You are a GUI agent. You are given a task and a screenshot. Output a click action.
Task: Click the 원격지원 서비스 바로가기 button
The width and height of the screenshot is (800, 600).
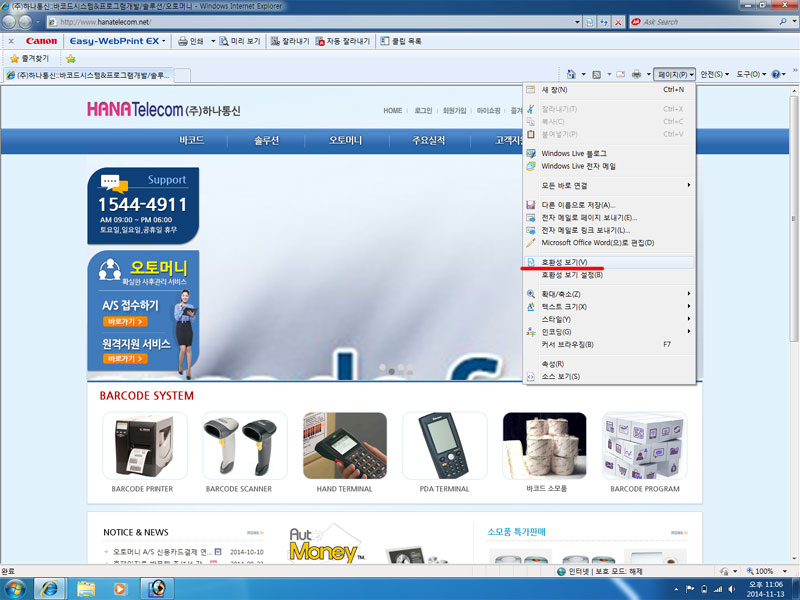click(125, 359)
